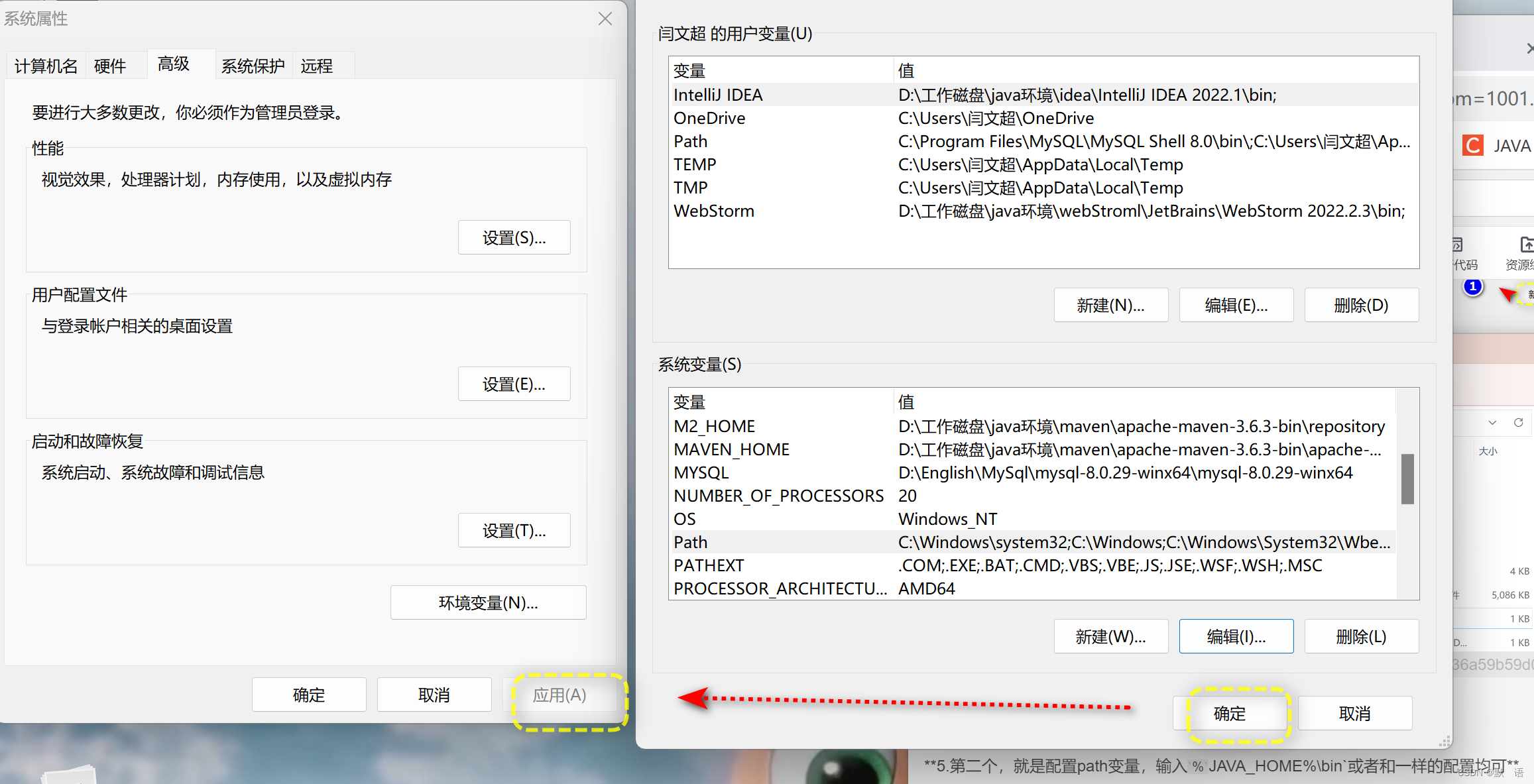Click the refresh icon in background window
The image size is (1534, 784).
(x=1518, y=423)
